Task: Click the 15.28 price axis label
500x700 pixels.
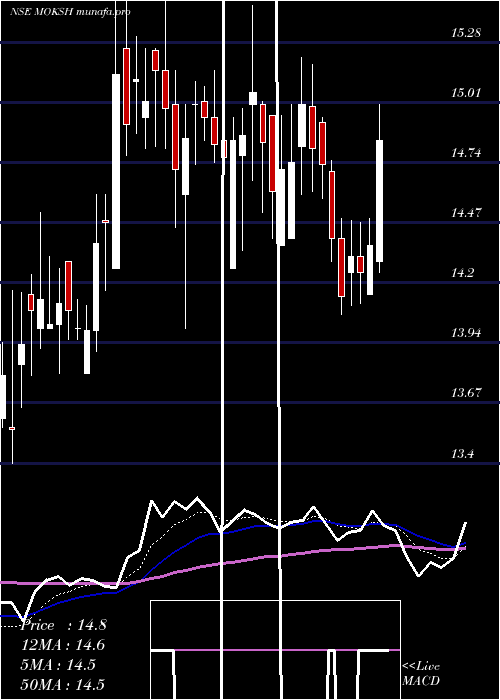Action: click(x=466, y=32)
